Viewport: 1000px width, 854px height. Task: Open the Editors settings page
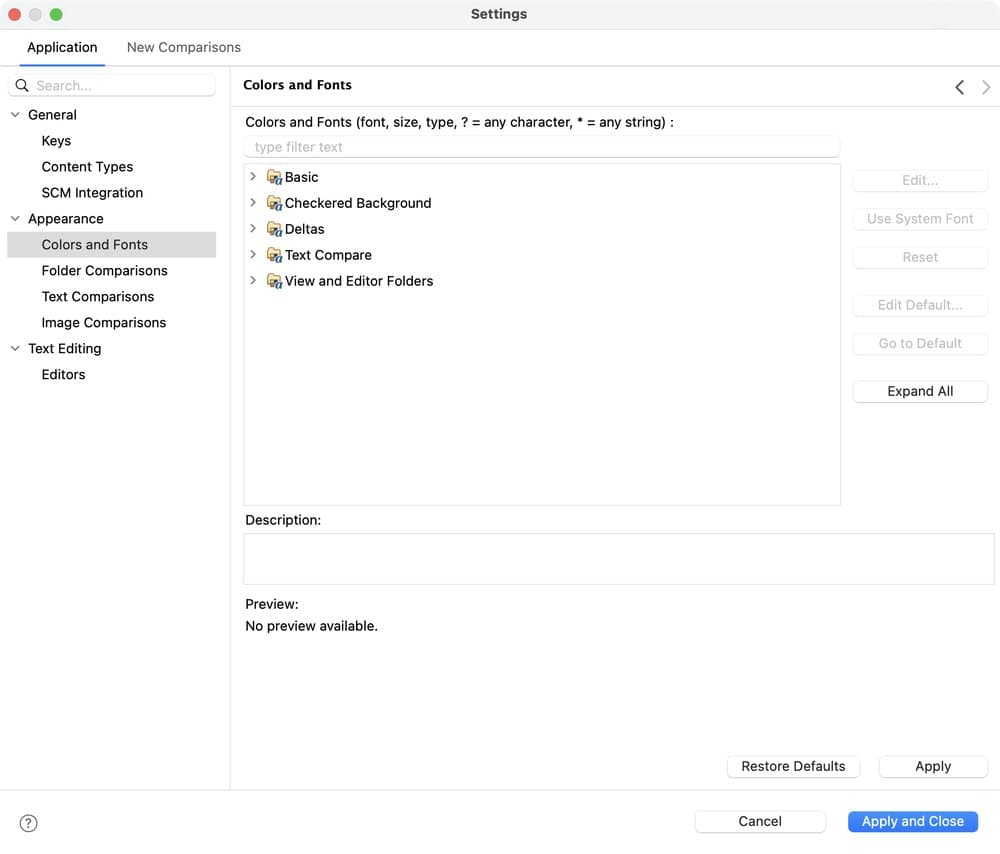point(63,375)
